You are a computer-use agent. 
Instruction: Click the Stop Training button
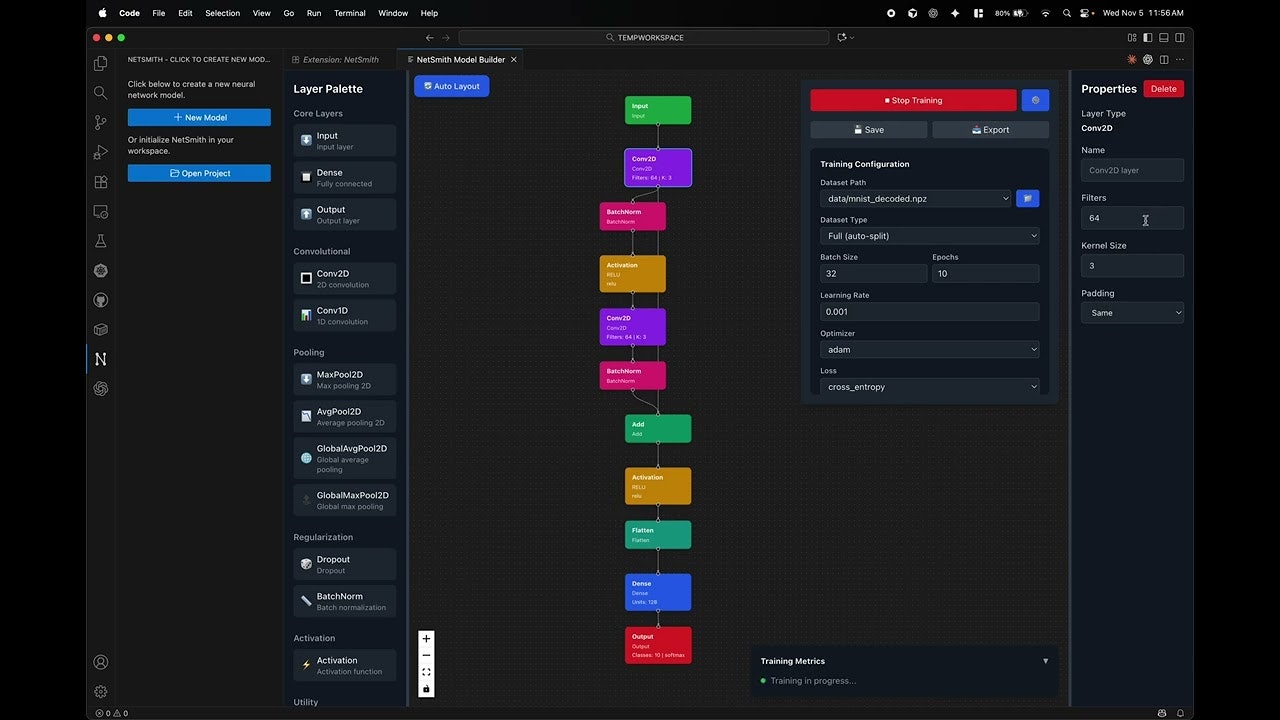point(913,100)
